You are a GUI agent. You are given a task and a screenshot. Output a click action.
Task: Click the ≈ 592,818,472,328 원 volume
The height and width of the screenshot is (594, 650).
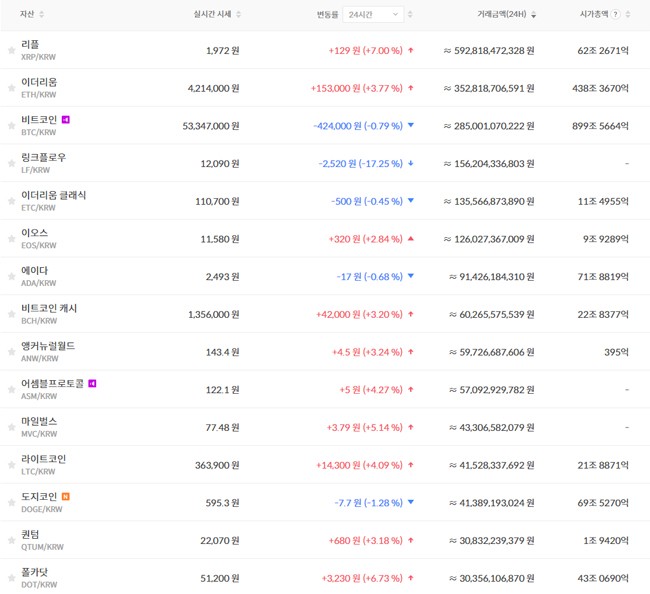(489, 51)
